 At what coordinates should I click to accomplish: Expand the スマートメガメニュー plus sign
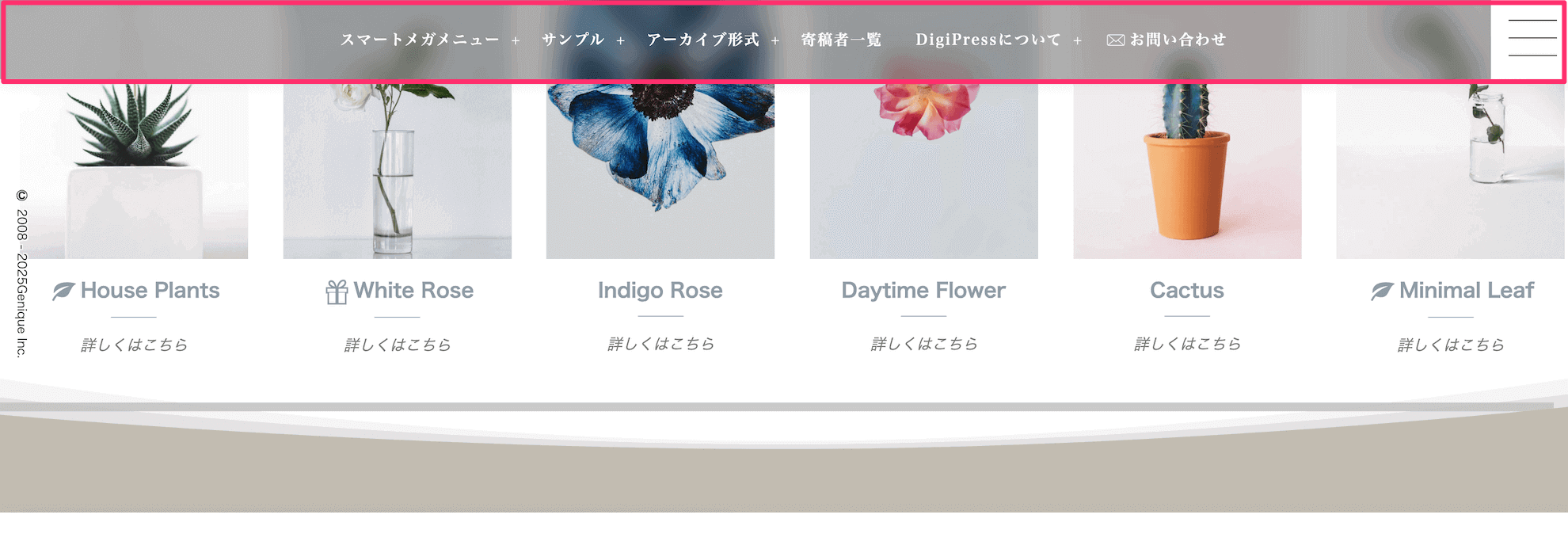pyautogui.click(x=516, y=40)
